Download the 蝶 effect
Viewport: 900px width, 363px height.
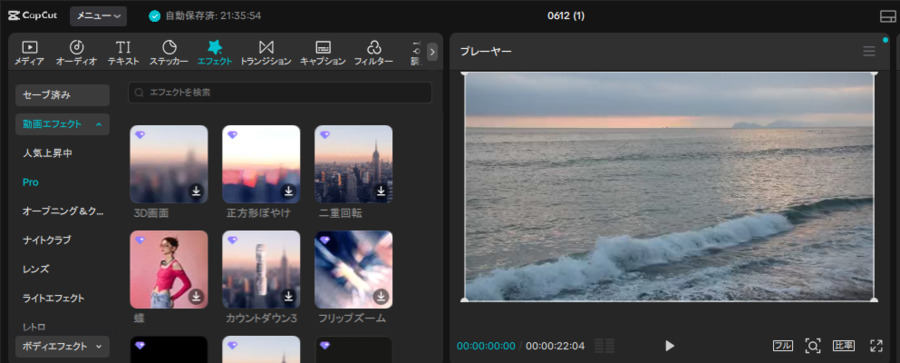tap(196, 296)
